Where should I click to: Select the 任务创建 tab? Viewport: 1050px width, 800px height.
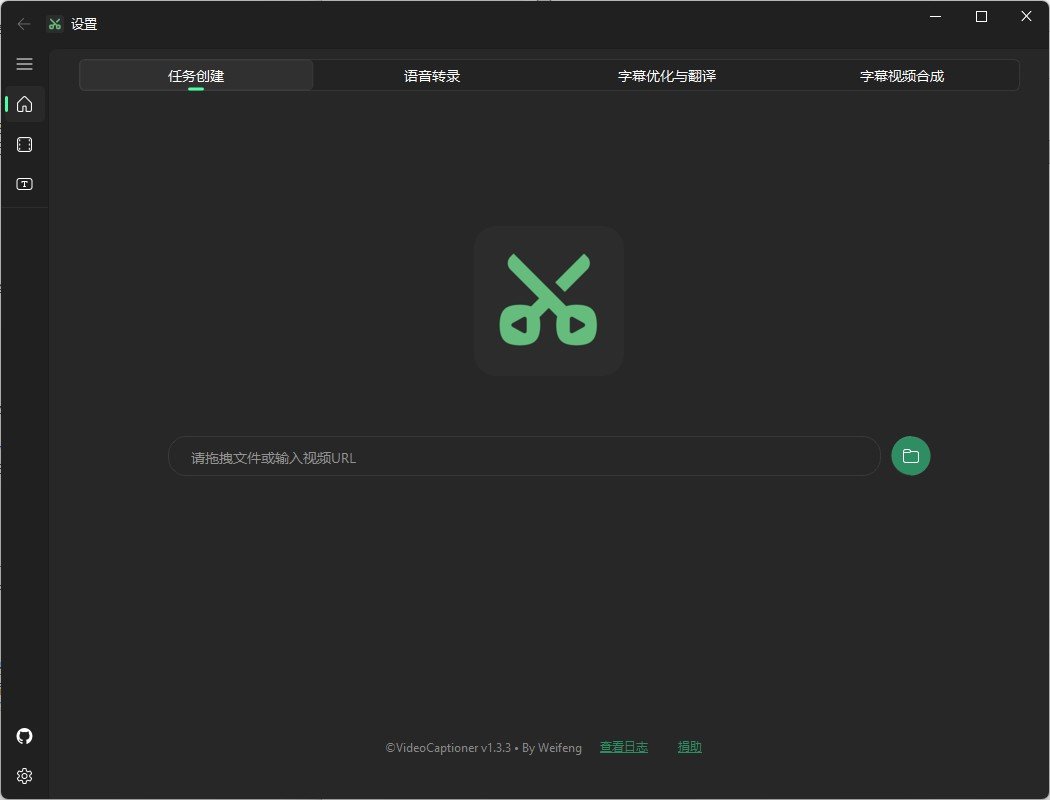(196, 76)
